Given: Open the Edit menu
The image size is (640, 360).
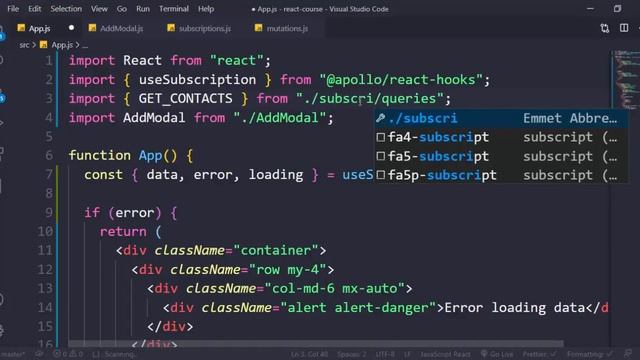Looking at the screenshot, I should tap(34, 9).
